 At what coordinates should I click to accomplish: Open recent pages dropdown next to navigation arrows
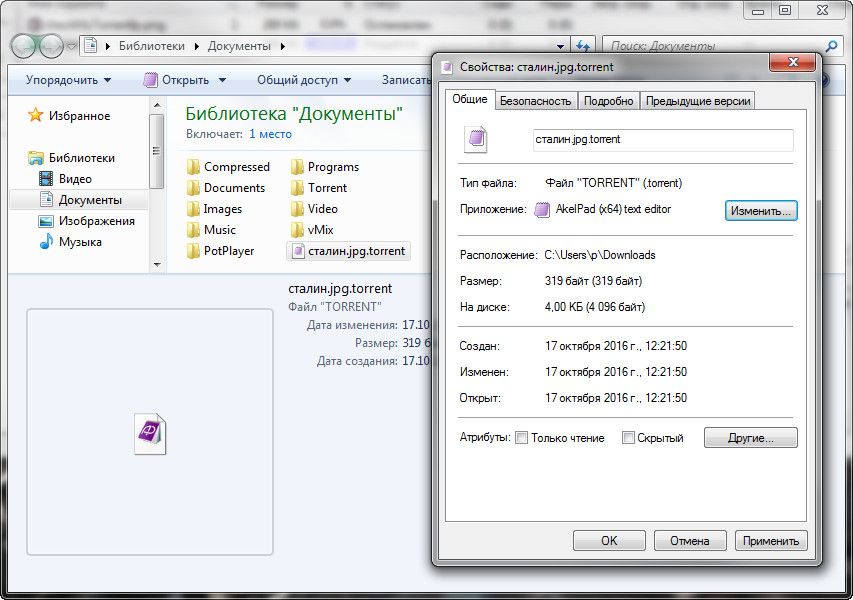pyautogui.click(x=71, y=46)
